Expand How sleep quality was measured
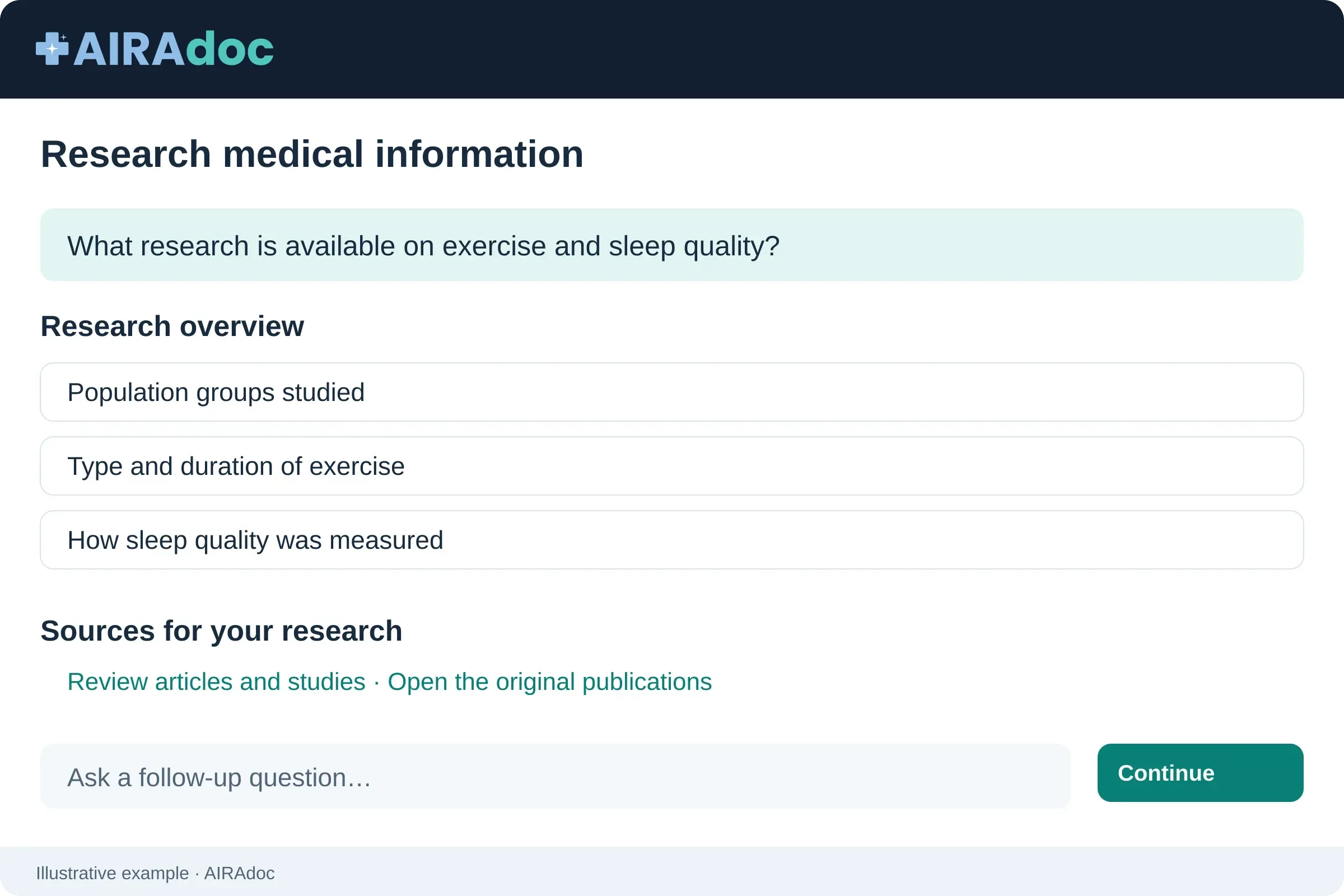This screenshot has width=1344, height=896. [x=671, y=540]
